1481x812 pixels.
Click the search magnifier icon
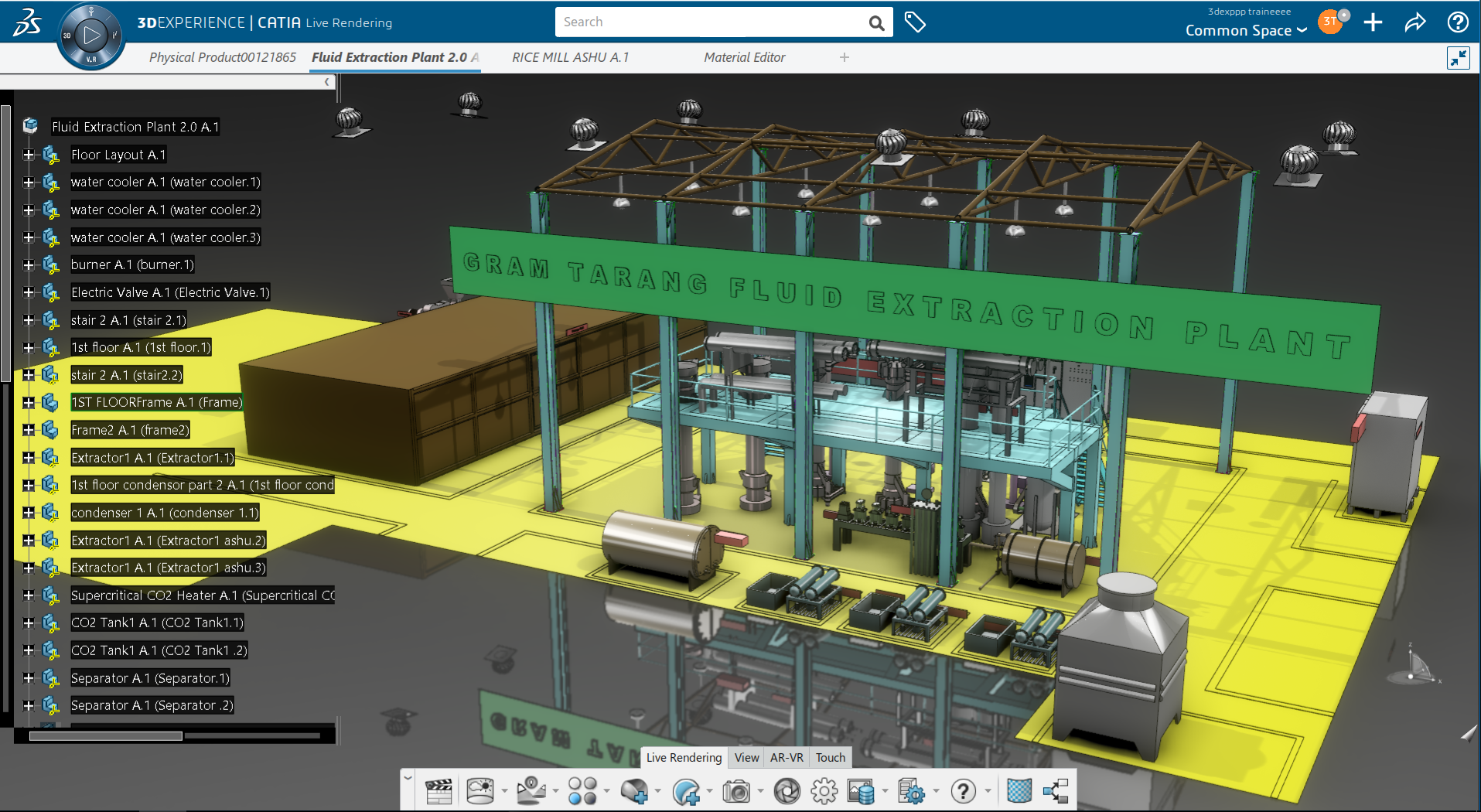876,22
